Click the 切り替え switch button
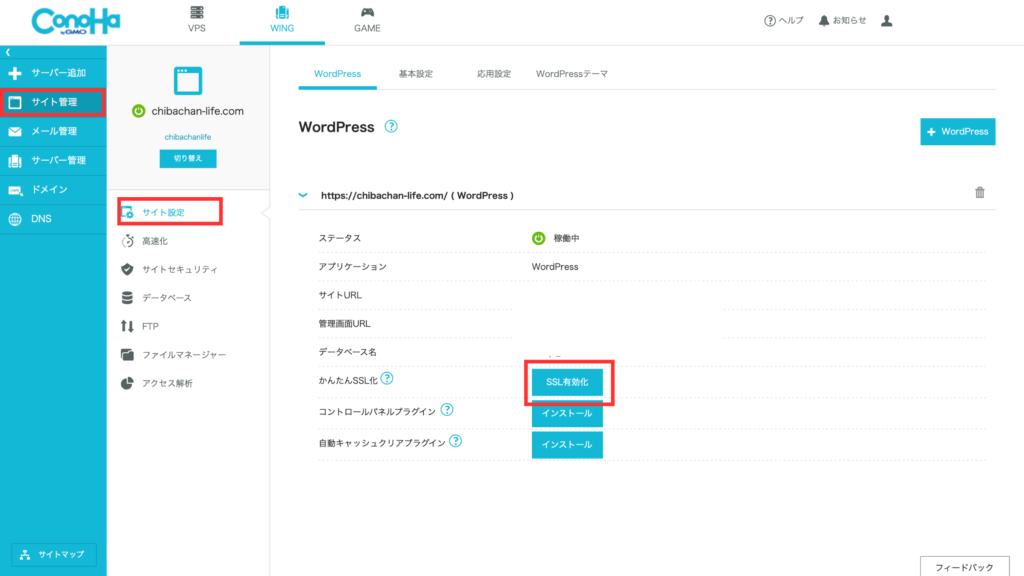The image size is (1024, 576). (x=188, y=159)
